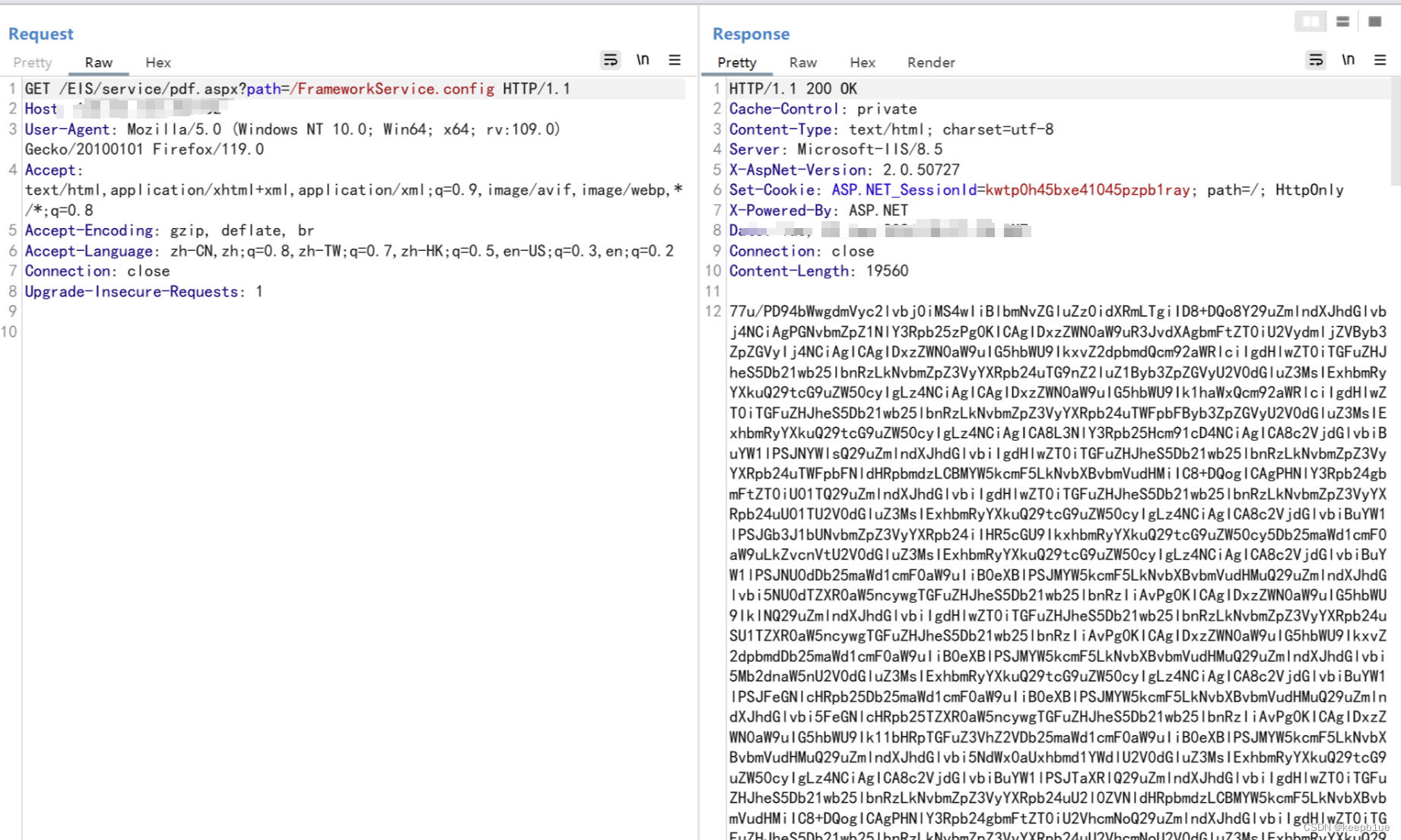Click the X-Powered-By: ASP.NET header
Image resolution: width=1401 pixels, height=840 pixels.
click(818, 211)
